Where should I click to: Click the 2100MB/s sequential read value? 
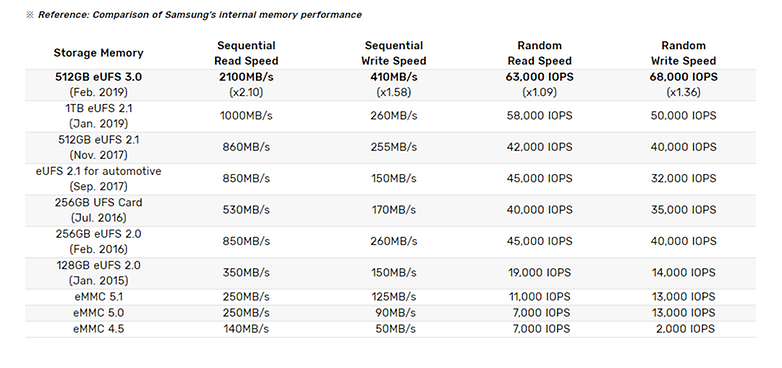pyautogui.click(x=246, y=77)
